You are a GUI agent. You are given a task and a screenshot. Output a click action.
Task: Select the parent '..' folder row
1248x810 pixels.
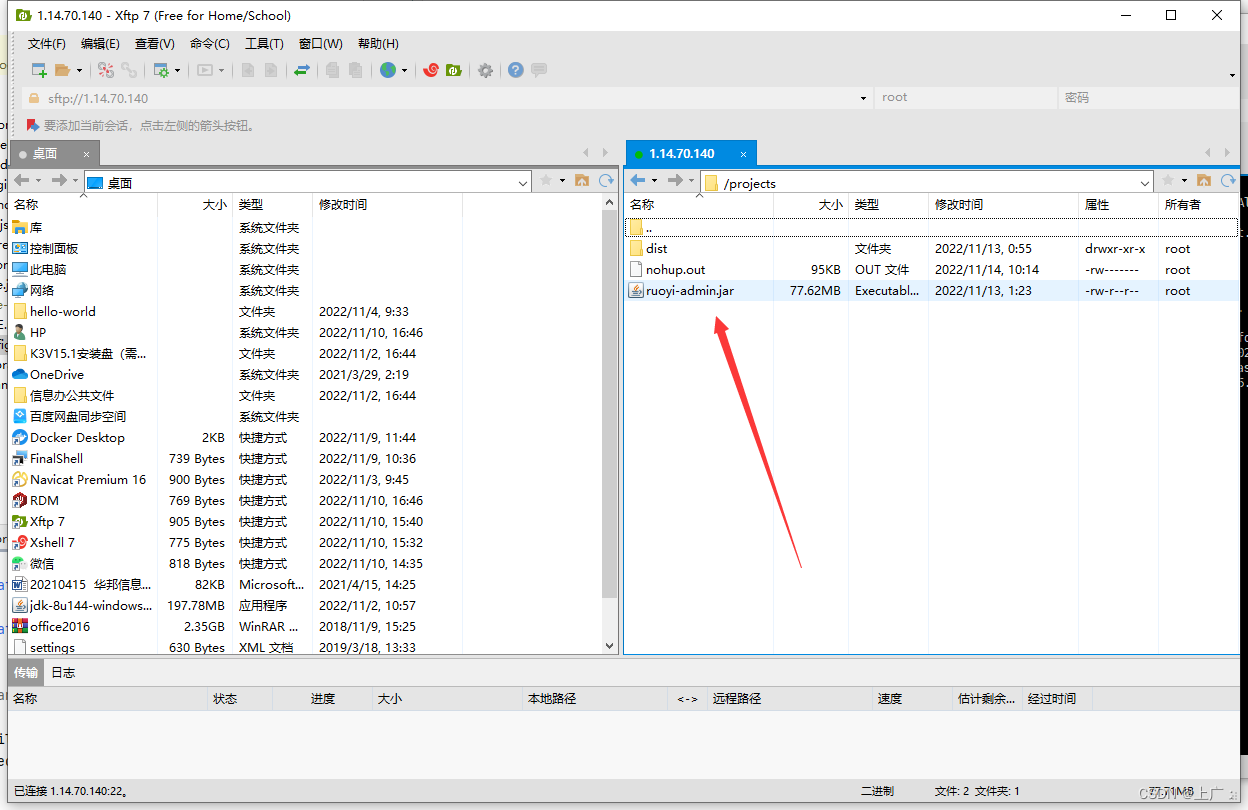[931, 227]
